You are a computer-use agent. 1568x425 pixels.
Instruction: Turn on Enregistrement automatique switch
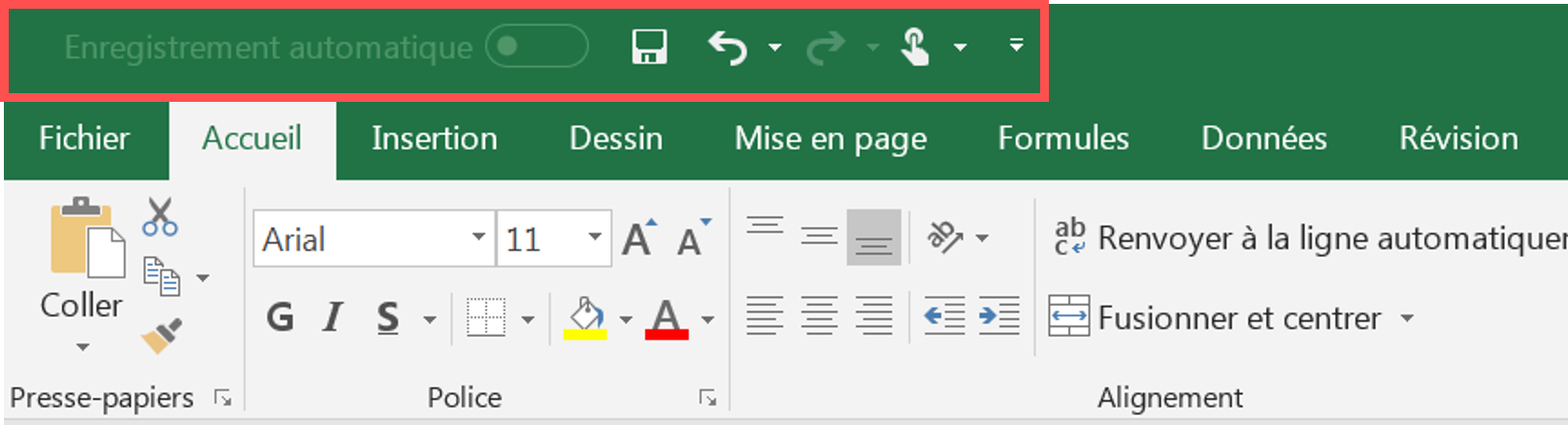537,47
